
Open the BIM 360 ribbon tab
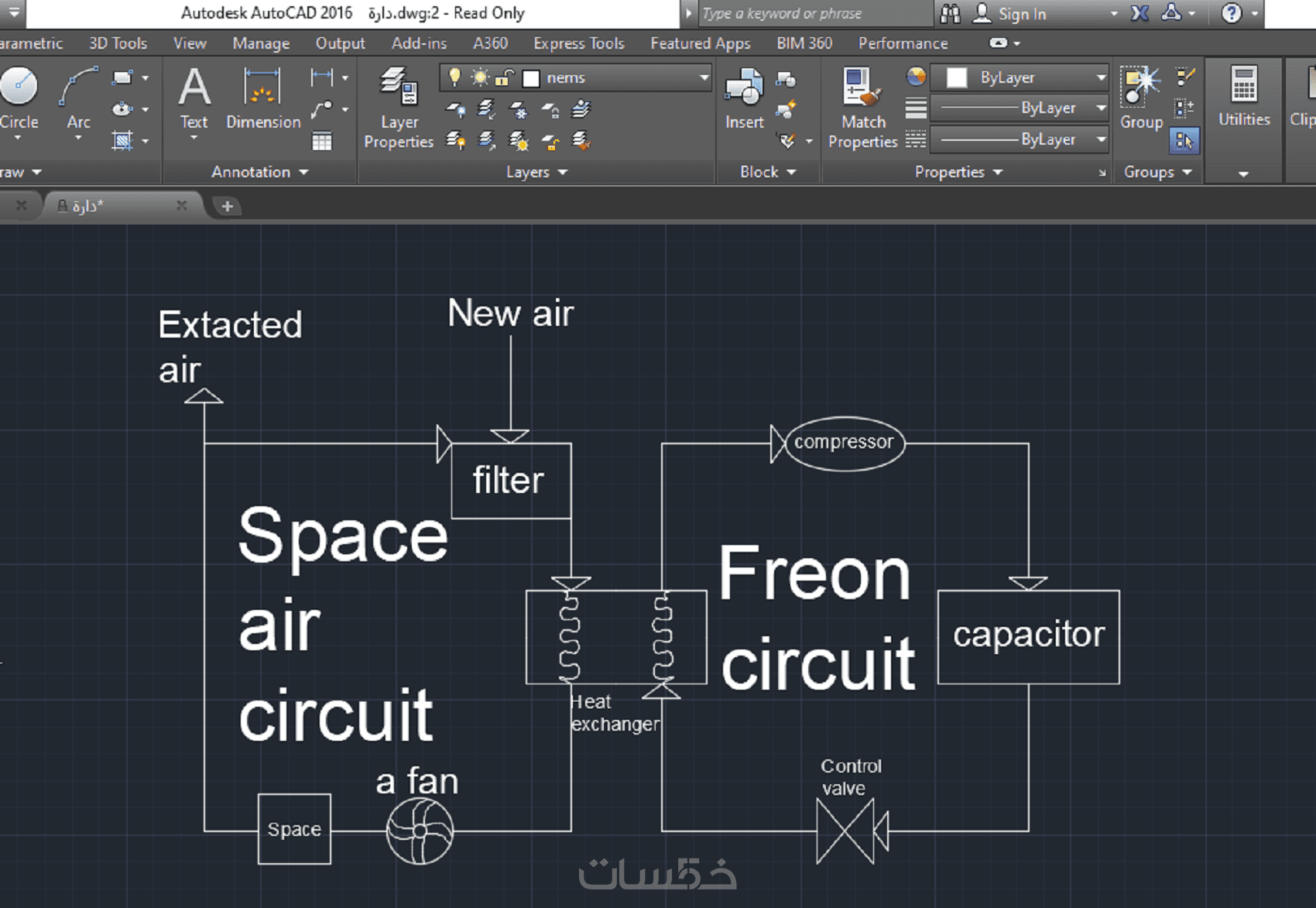point(804,43)
